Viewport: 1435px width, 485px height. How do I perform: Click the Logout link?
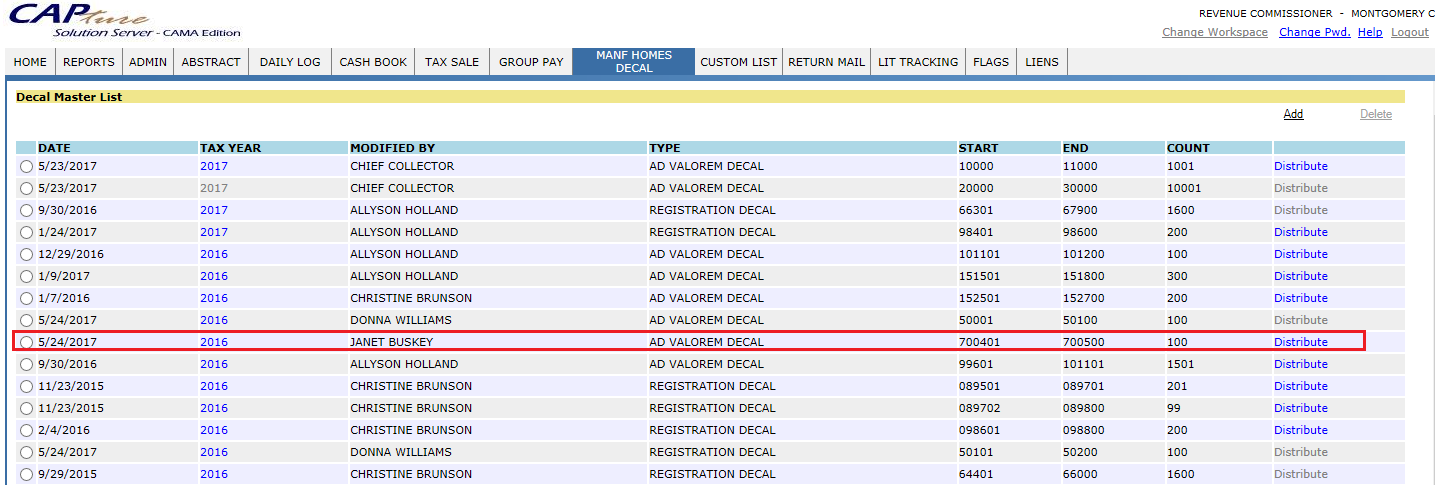(x=1409, y=32)
